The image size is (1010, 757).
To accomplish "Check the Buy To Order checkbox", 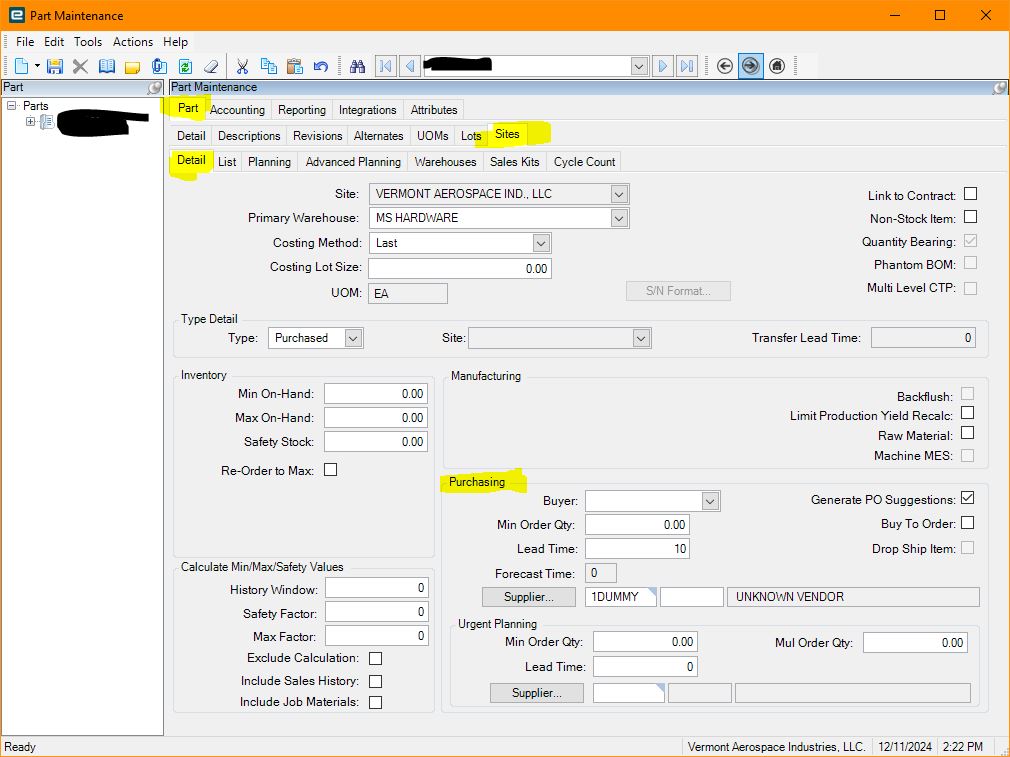I will coord(967,522).
